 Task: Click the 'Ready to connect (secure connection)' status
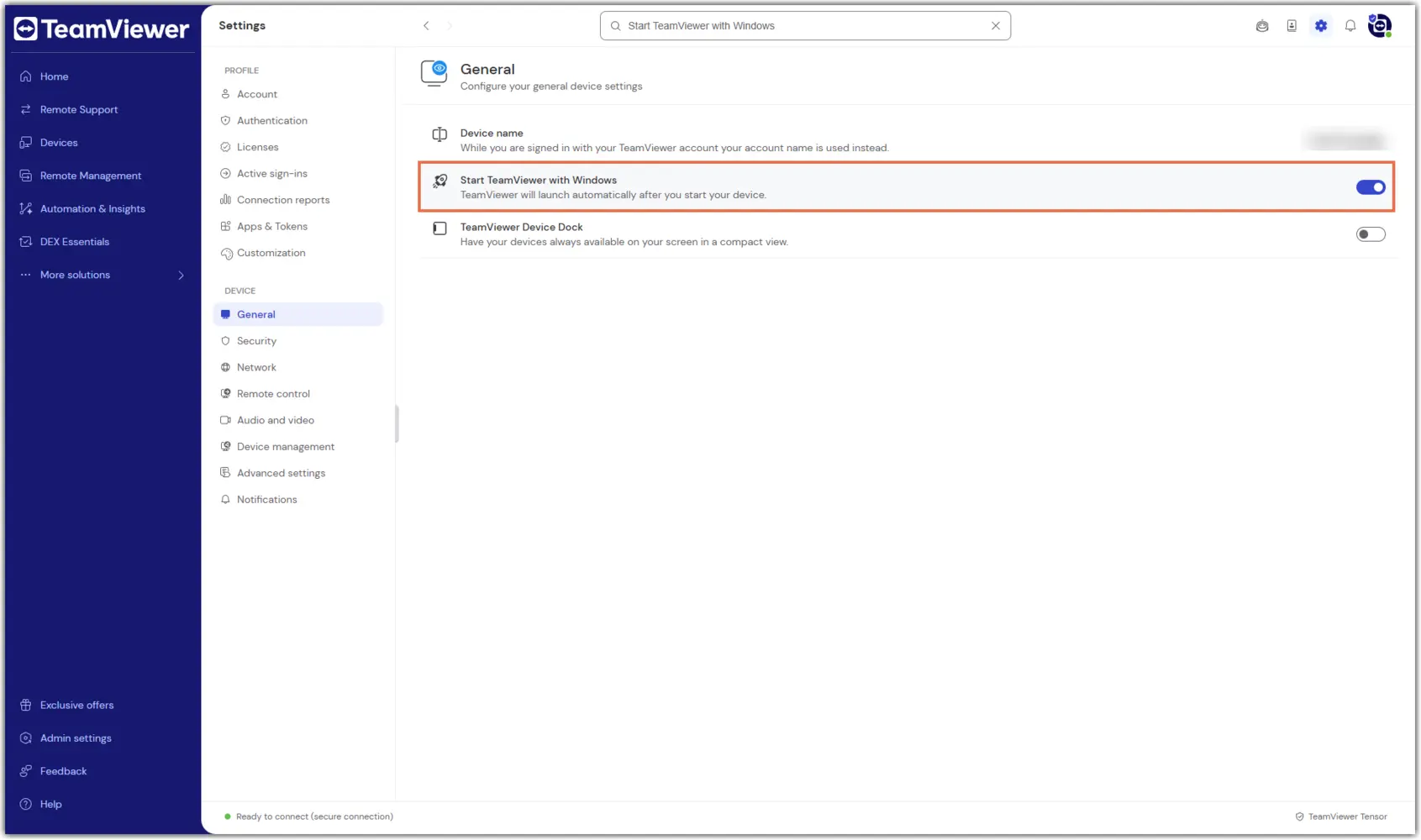point(308,816)
